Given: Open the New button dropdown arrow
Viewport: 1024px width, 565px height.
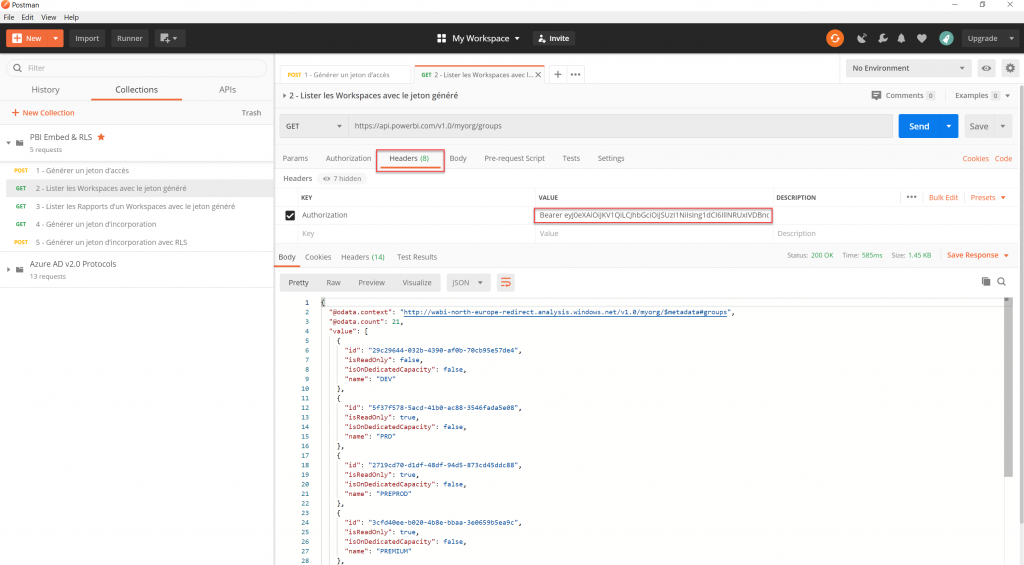Looking at the screenshot, I should click(56, 39).
